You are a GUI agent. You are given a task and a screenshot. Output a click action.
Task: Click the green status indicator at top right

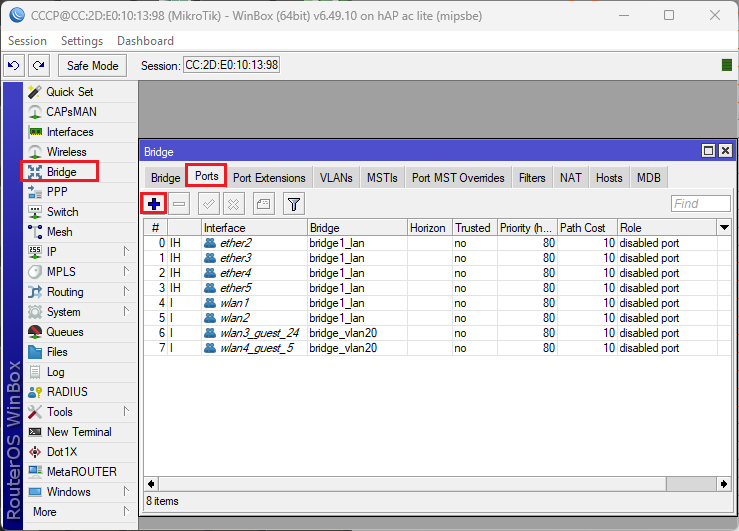click(x=727, y=65)
